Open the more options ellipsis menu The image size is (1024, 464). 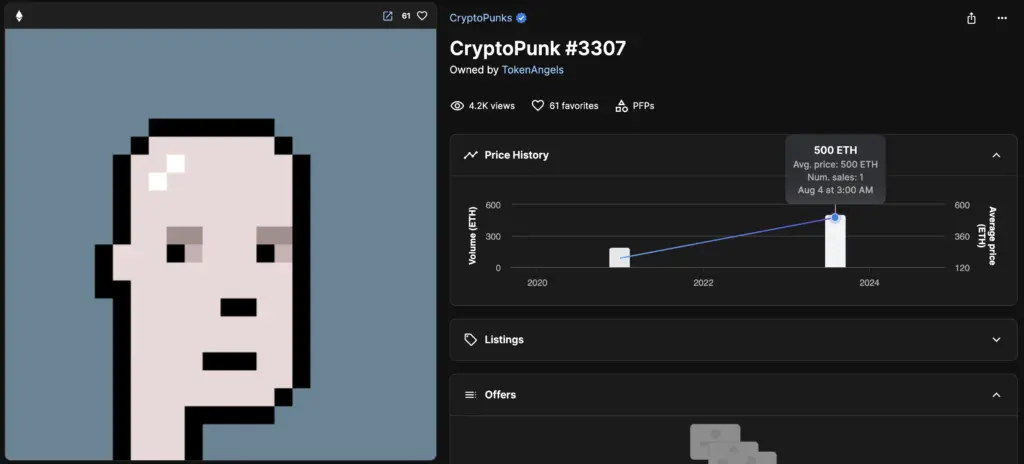(x=1002, y=18)
